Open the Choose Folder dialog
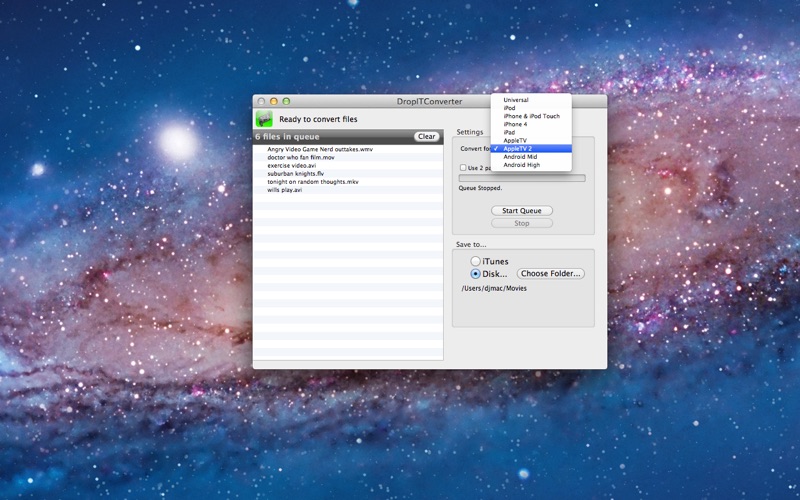 [x=551, y=274]
